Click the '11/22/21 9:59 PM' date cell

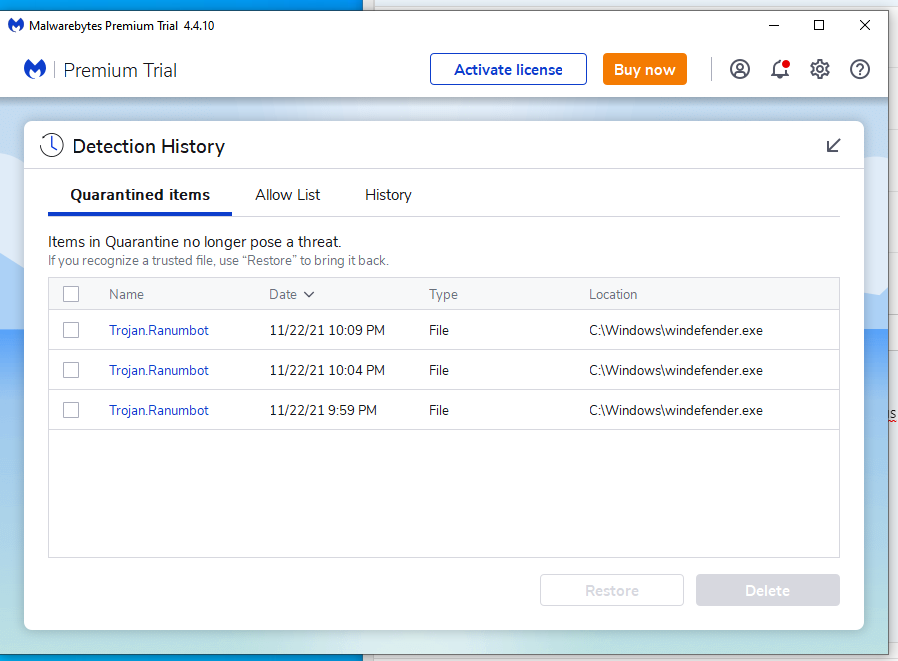(323, 411)
